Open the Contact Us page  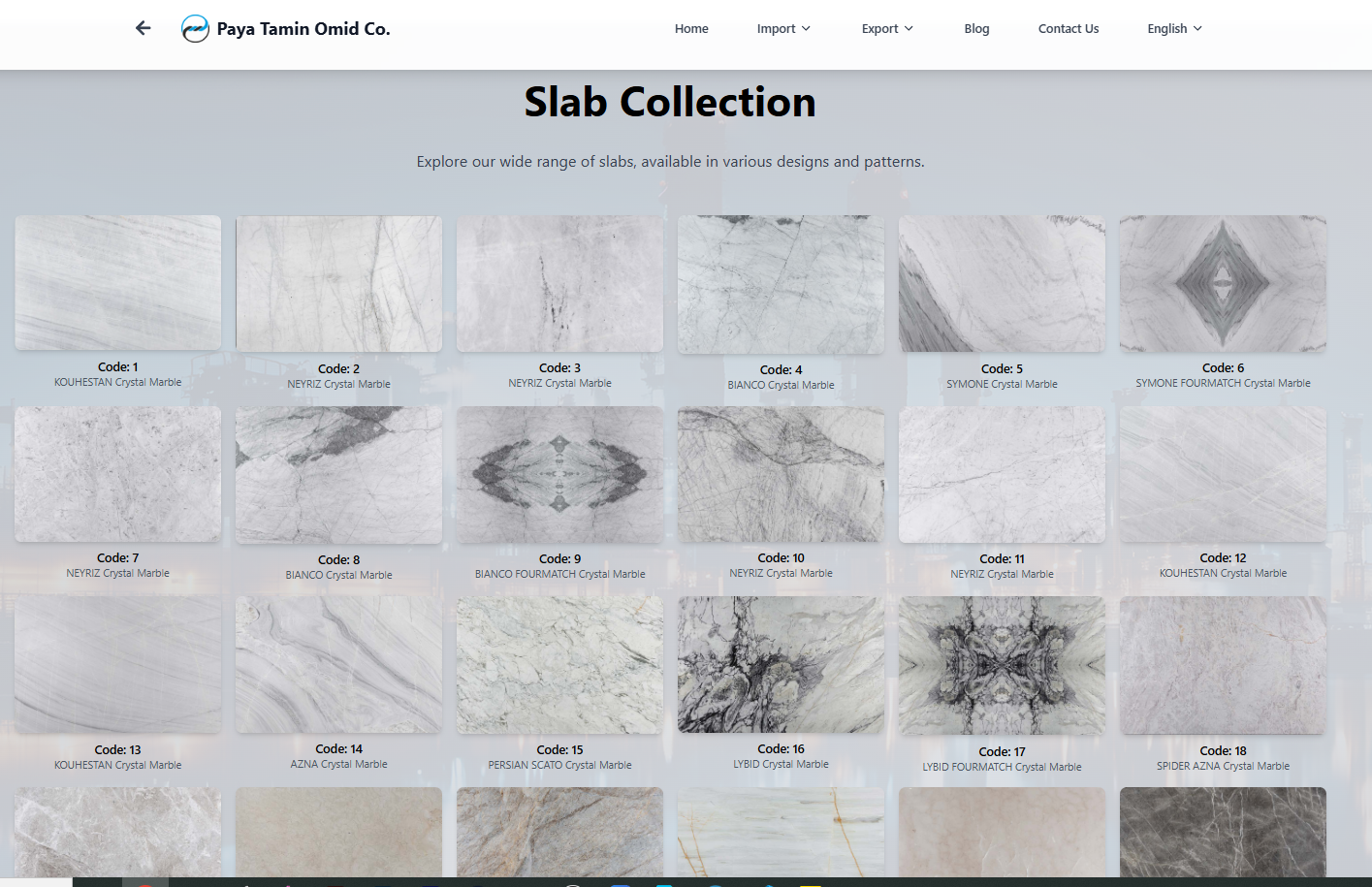1069,29
